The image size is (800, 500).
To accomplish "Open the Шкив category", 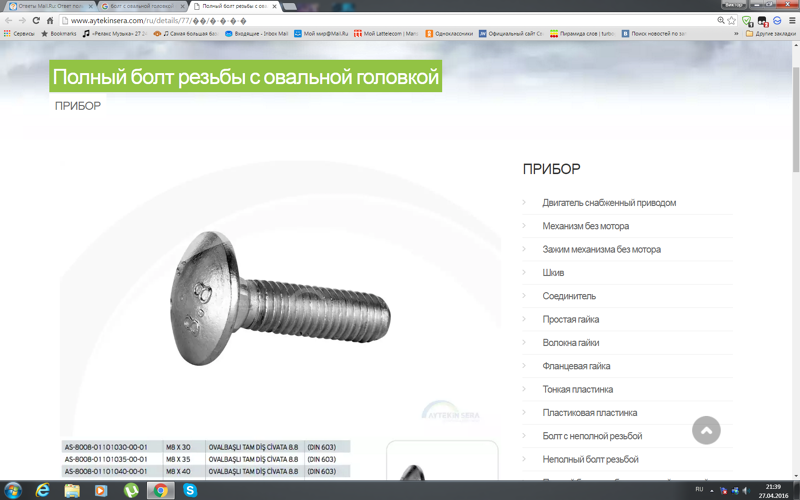I will coord(553,272).
